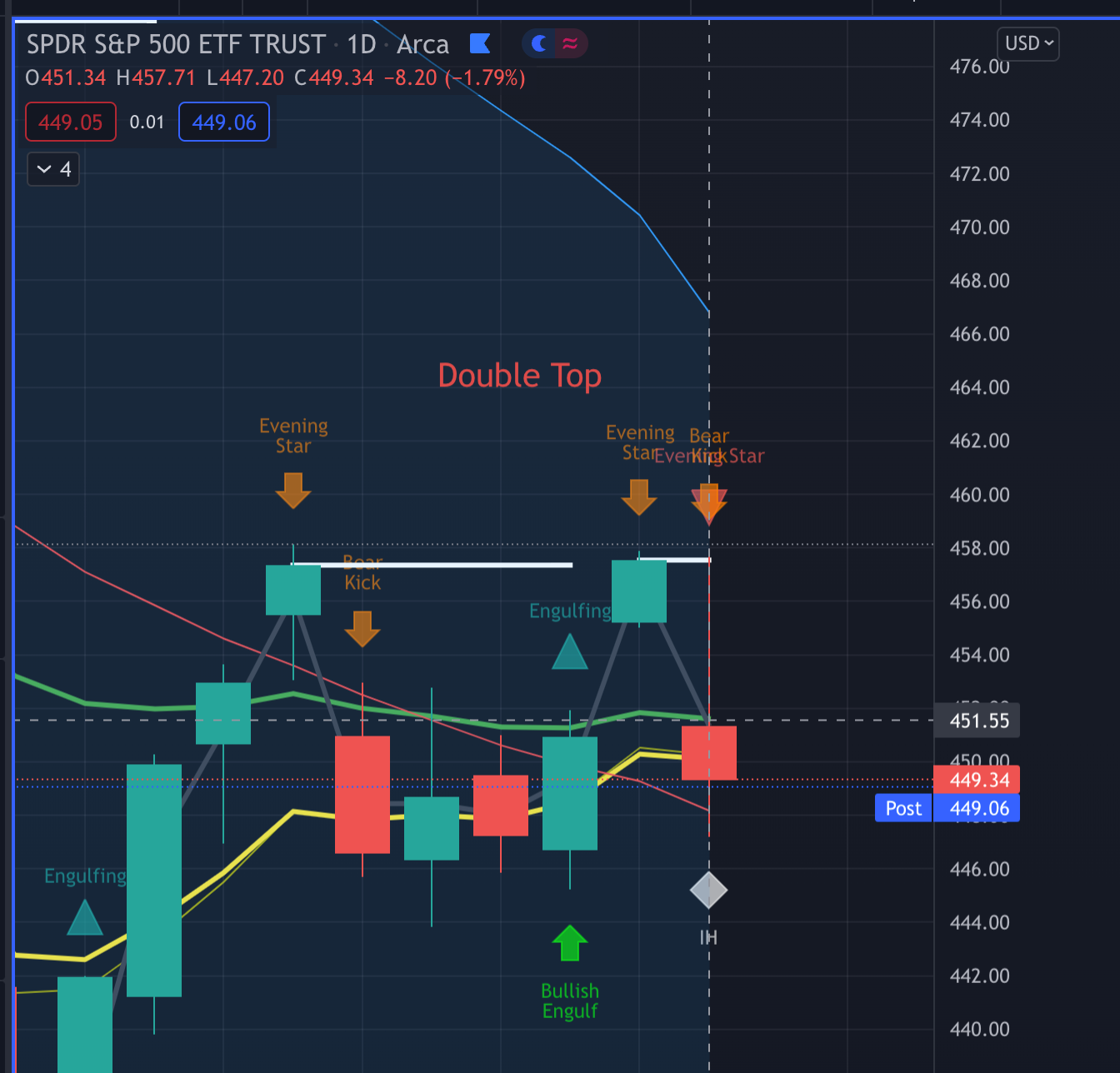
Task: Click the 458.00 price axis label
Action: point(979,548)
